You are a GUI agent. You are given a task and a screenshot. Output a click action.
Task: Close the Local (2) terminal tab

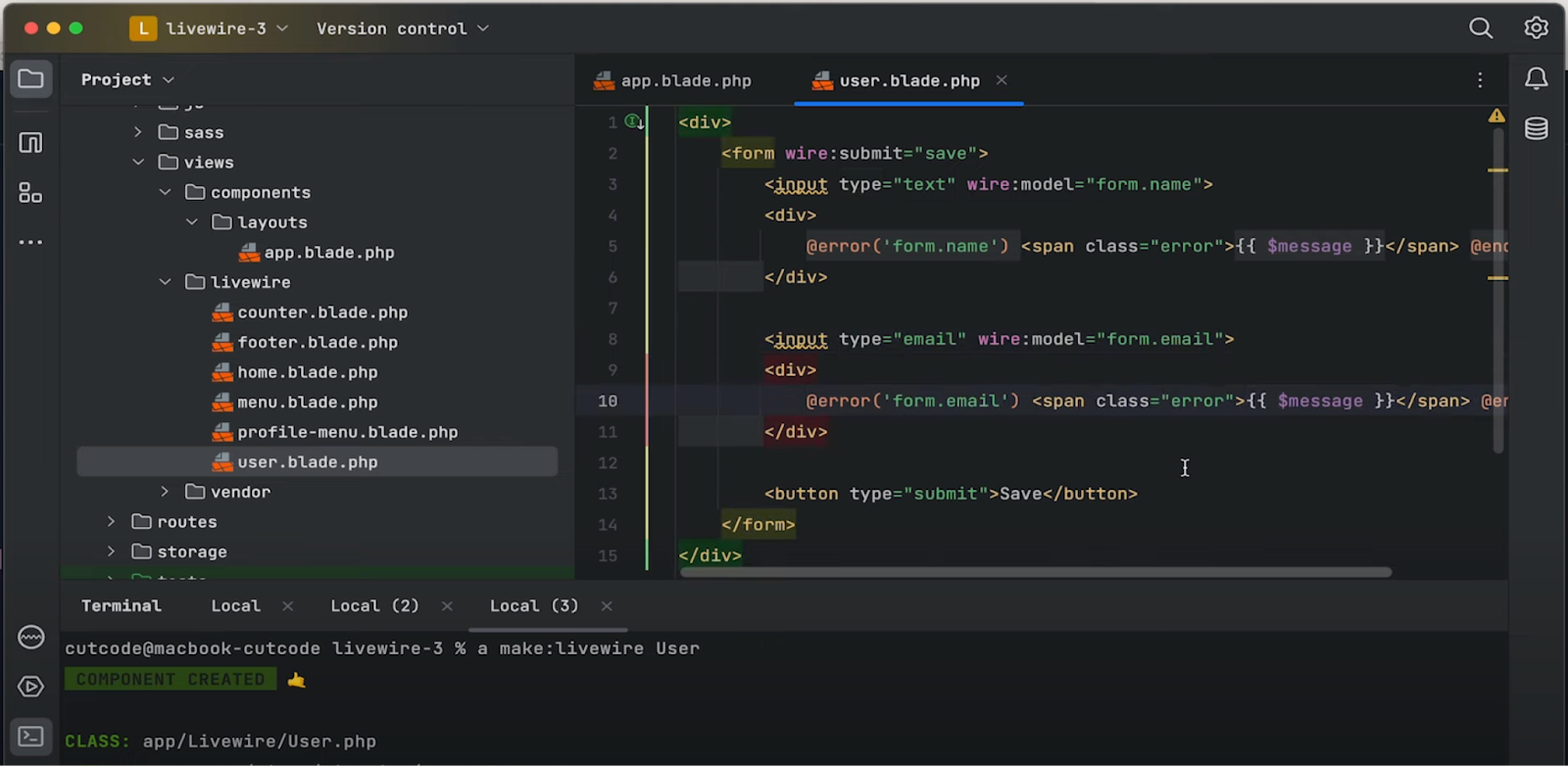coord(447,606)
